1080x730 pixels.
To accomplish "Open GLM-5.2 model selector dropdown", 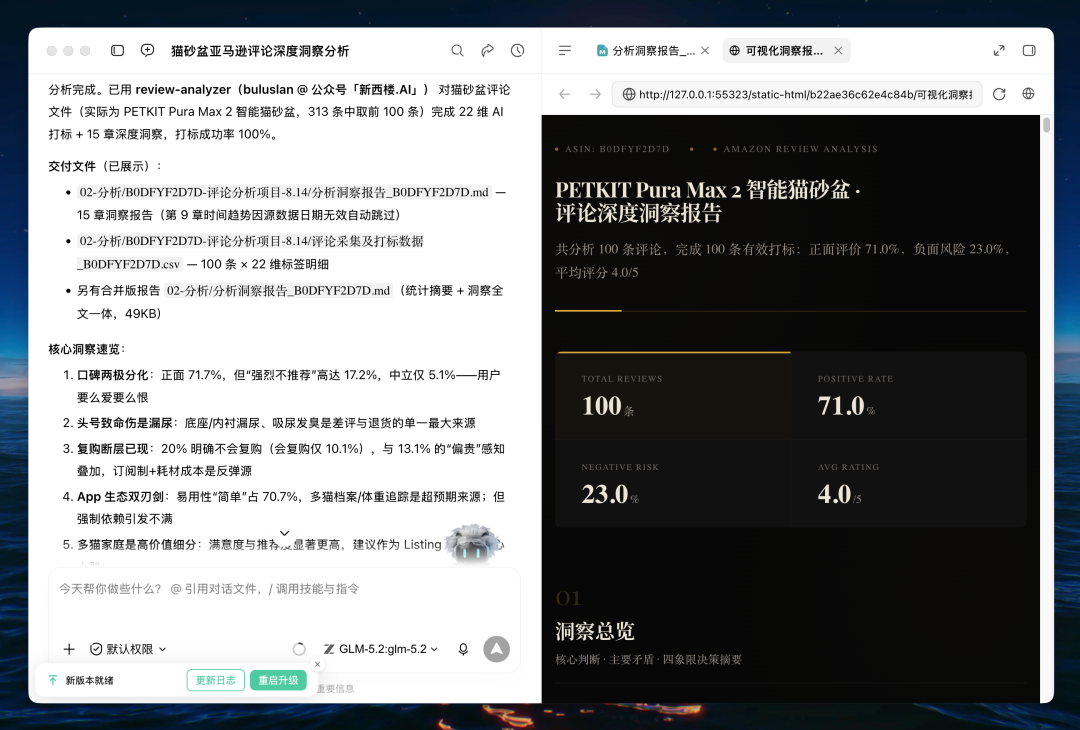I will (381, 649).
